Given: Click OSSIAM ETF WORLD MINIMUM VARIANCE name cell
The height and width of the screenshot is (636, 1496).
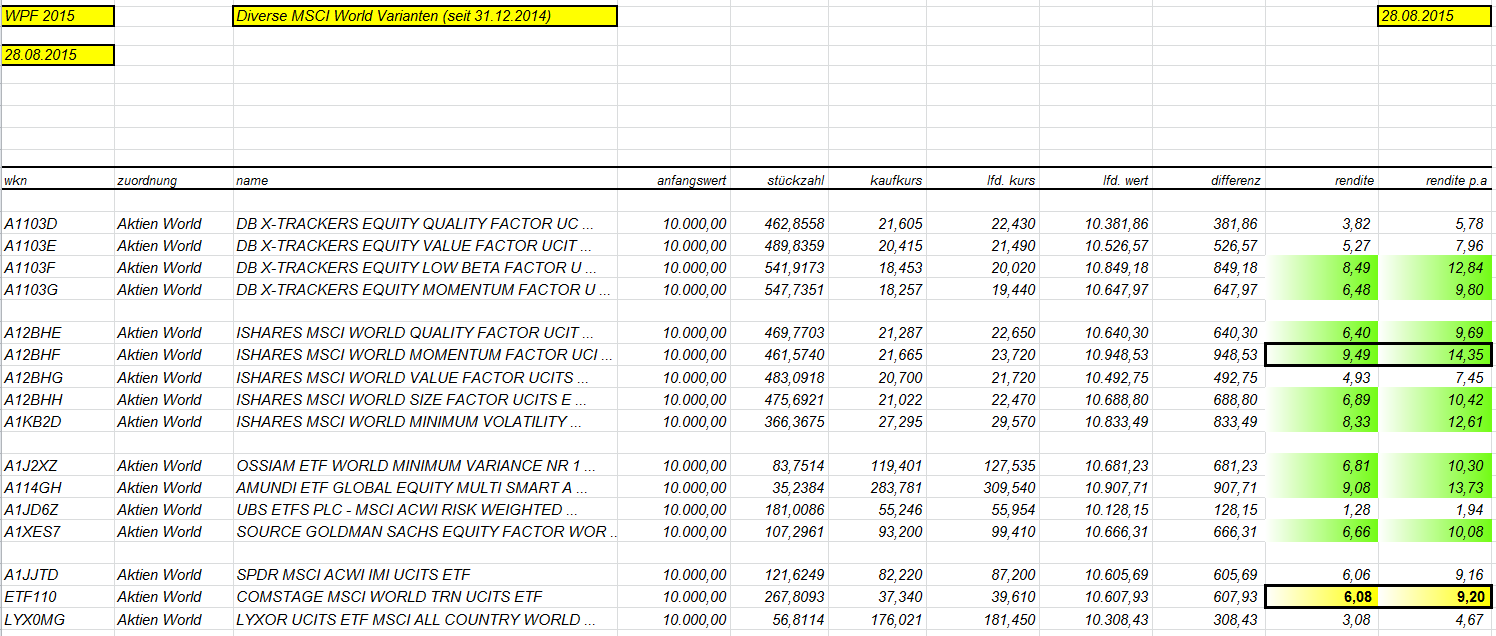Looking at the screenshot, I should point(425,465).
